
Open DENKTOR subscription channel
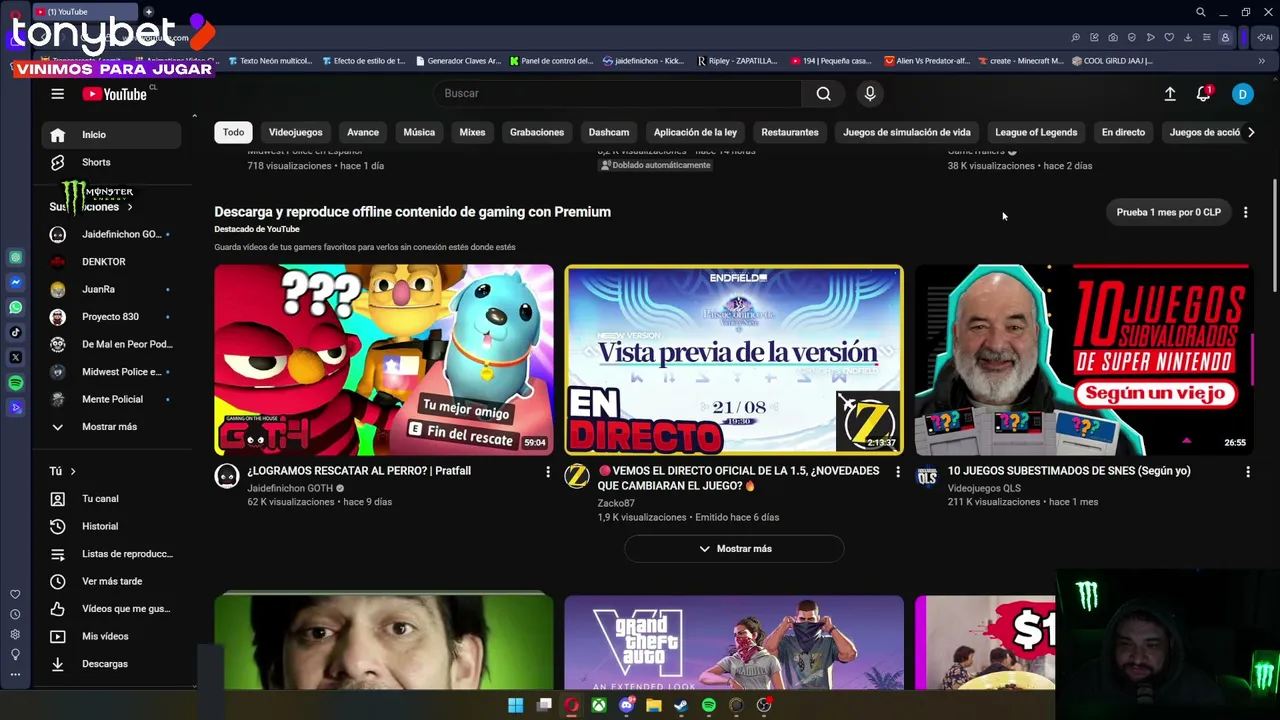tap(111, 262)
